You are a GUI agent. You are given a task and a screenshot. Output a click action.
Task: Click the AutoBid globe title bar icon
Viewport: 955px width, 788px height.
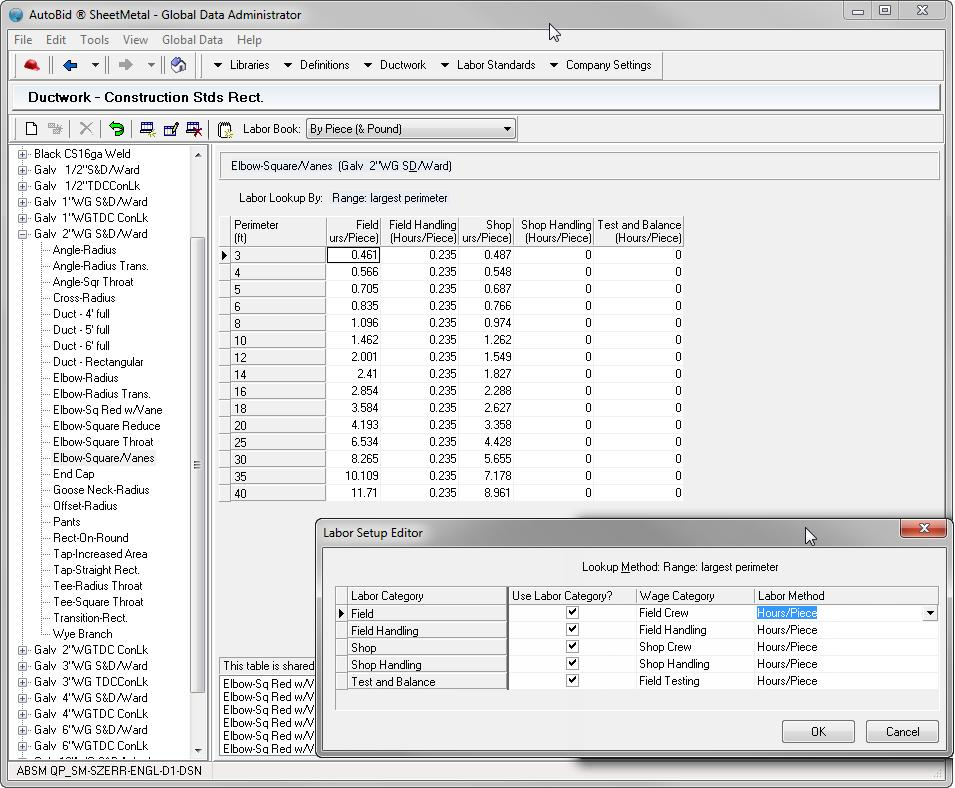(x=16, y=15)
